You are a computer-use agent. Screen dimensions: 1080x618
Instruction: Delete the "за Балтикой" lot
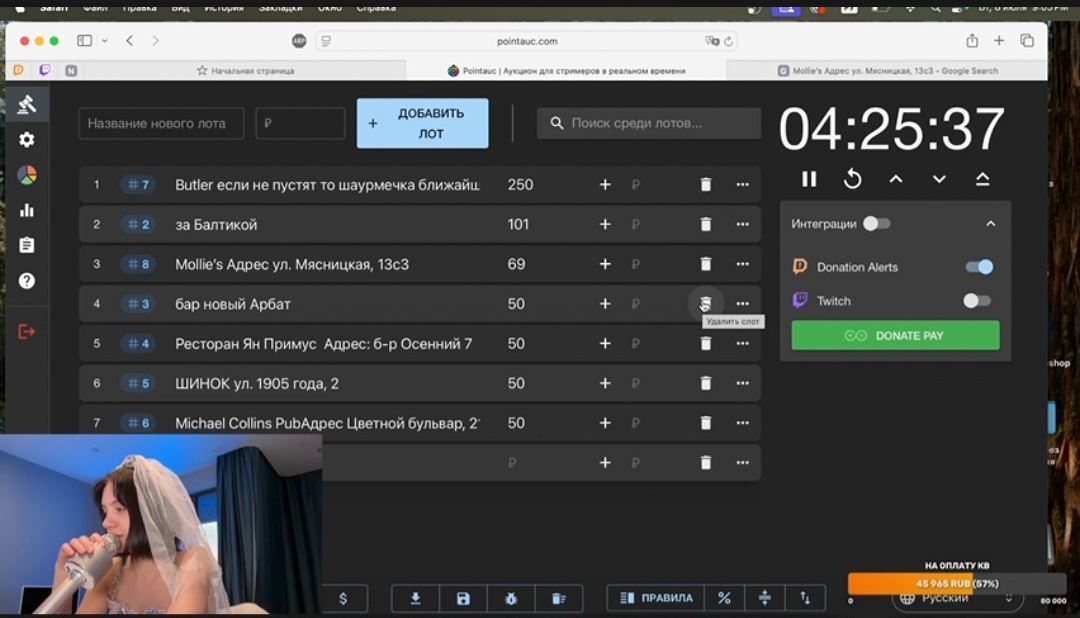705,224
